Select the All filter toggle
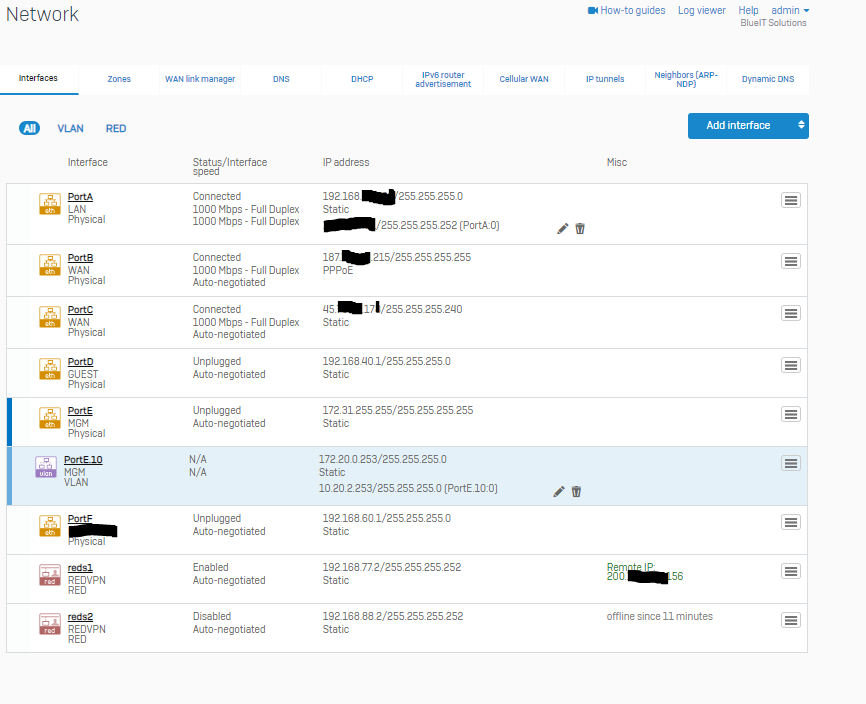Image resolution: width=866 pixels, height=704 pixels. coord(30,128)
